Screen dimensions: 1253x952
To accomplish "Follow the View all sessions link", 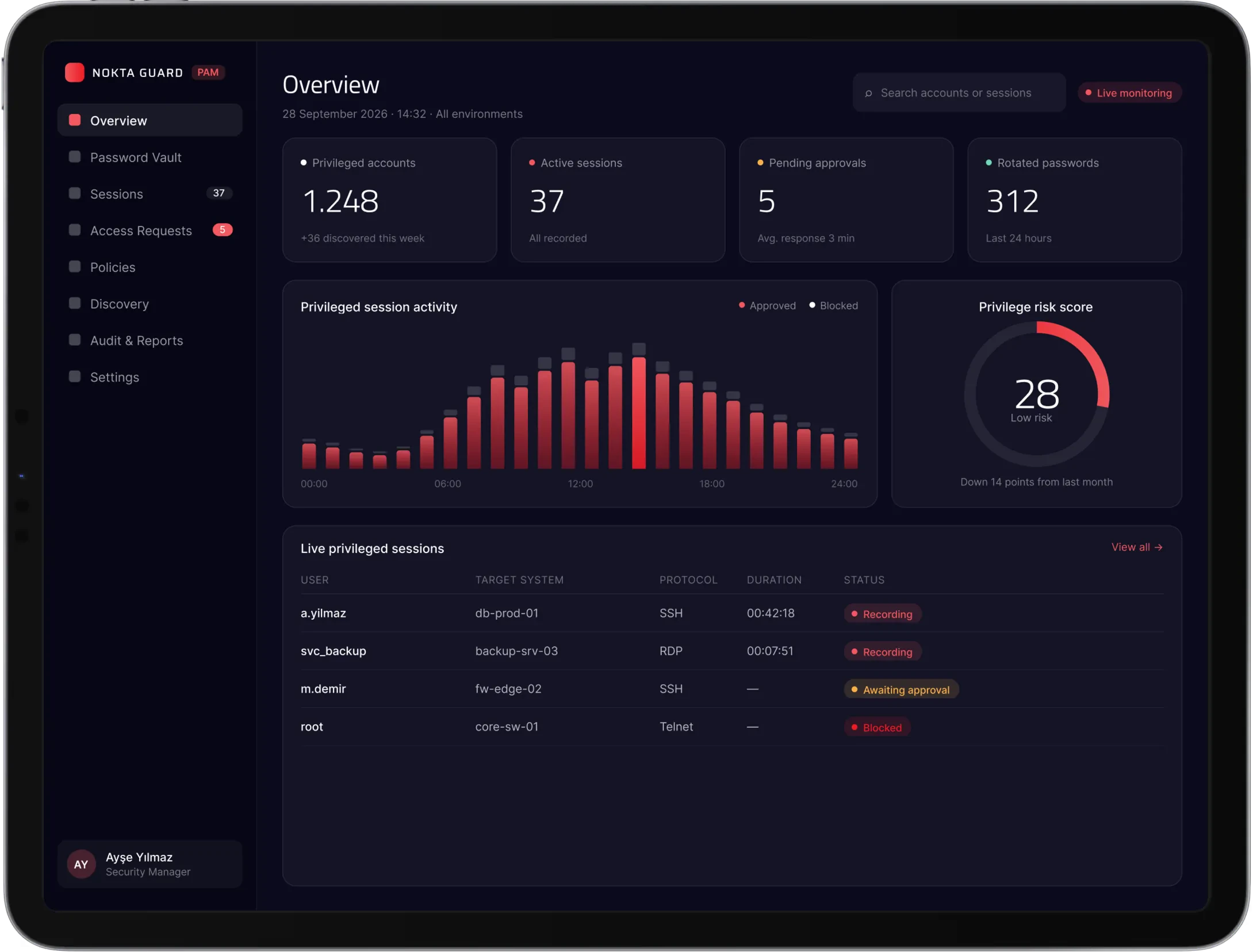I will click(1137, 547).
